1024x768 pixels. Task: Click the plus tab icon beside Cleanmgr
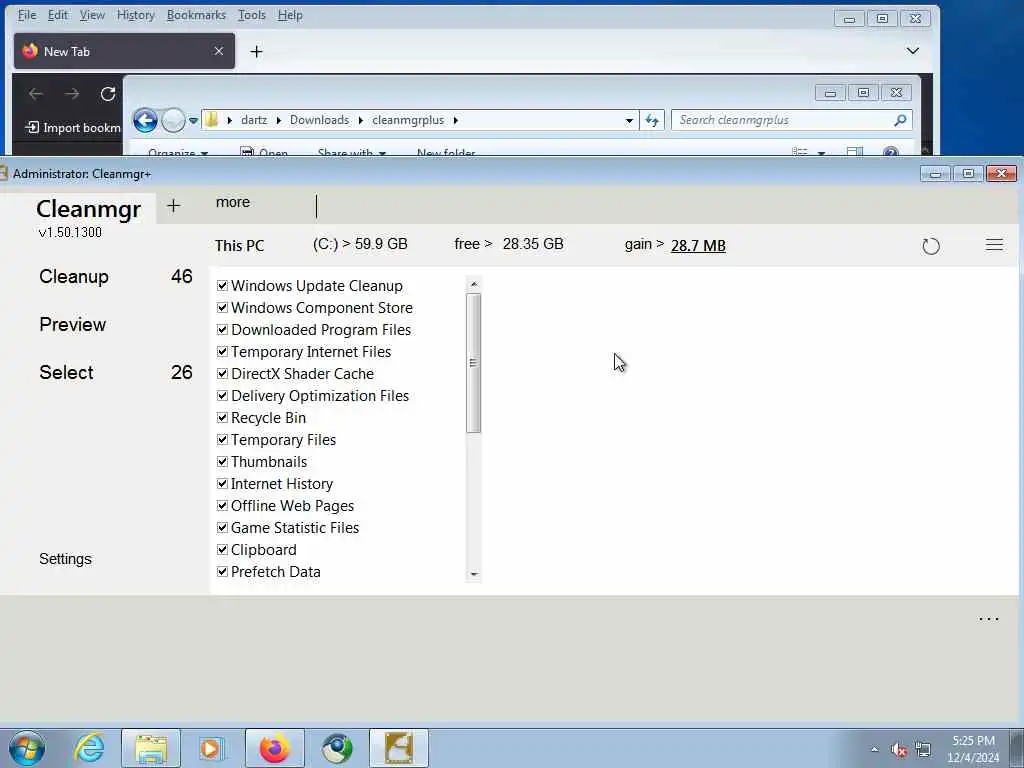point(173,206)
